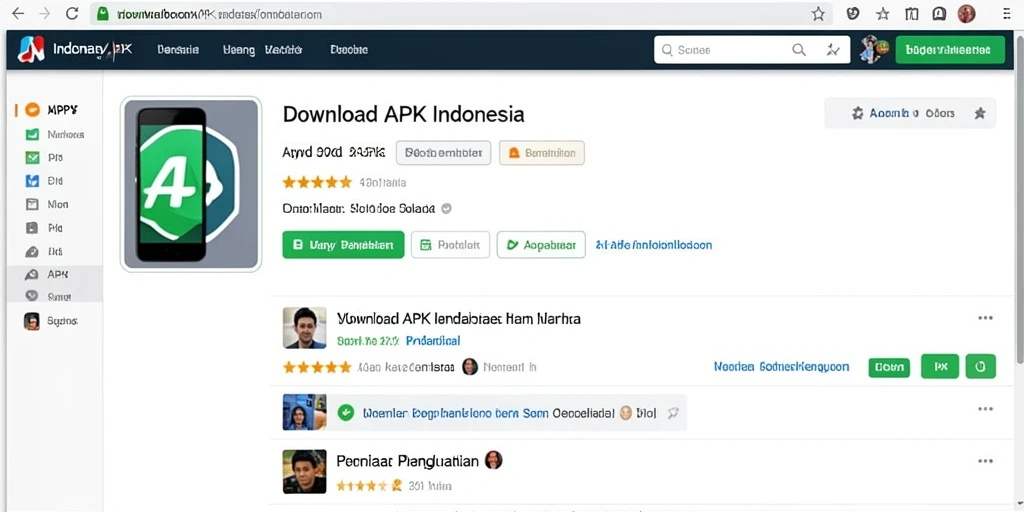This screenshot has height=512, width=1024.
Task: Open the browser three-dot menu
Action: pos(1006,14)
